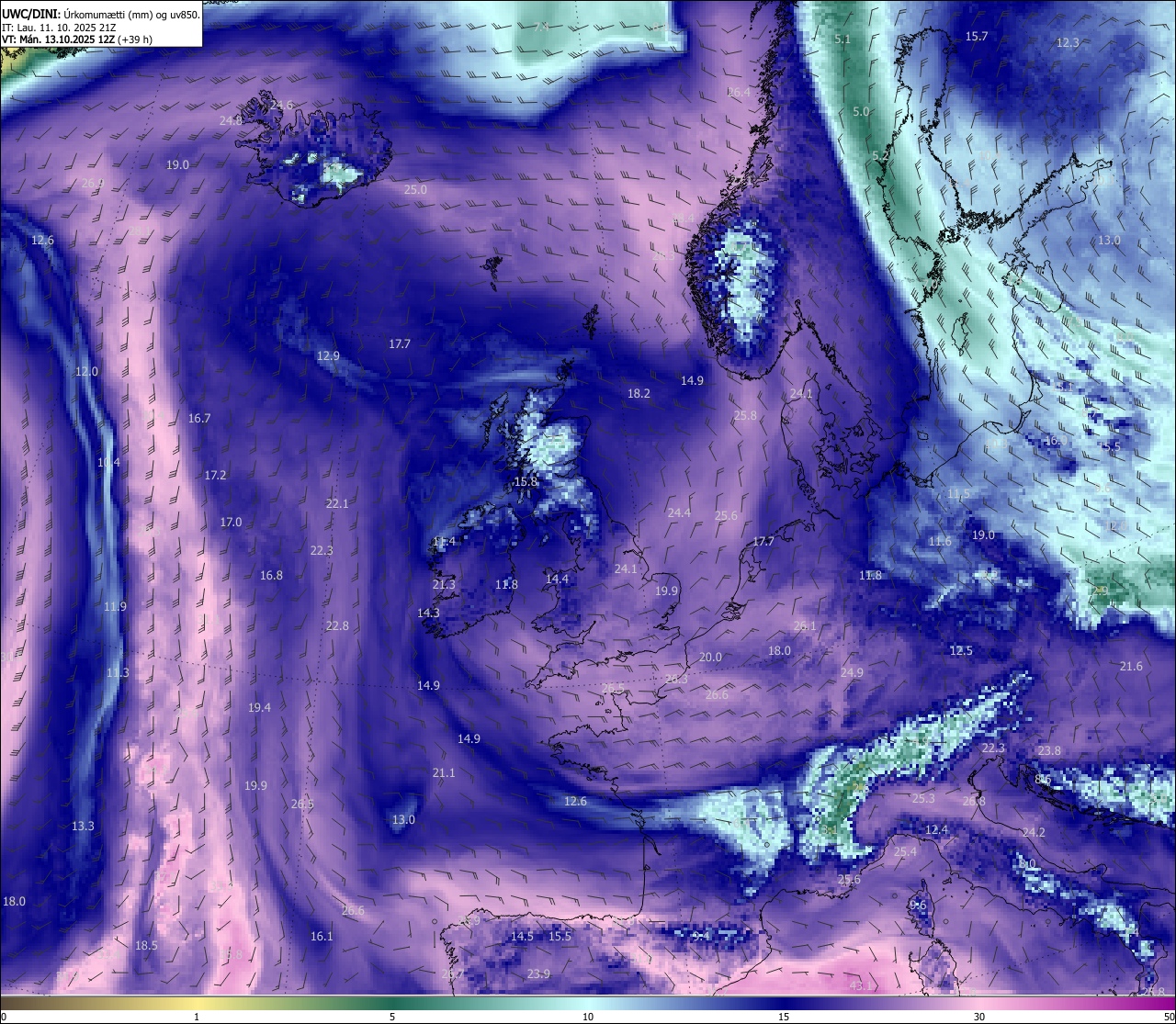Pick the 14.4 map value
The image size is (1176, 1024).
557,580
